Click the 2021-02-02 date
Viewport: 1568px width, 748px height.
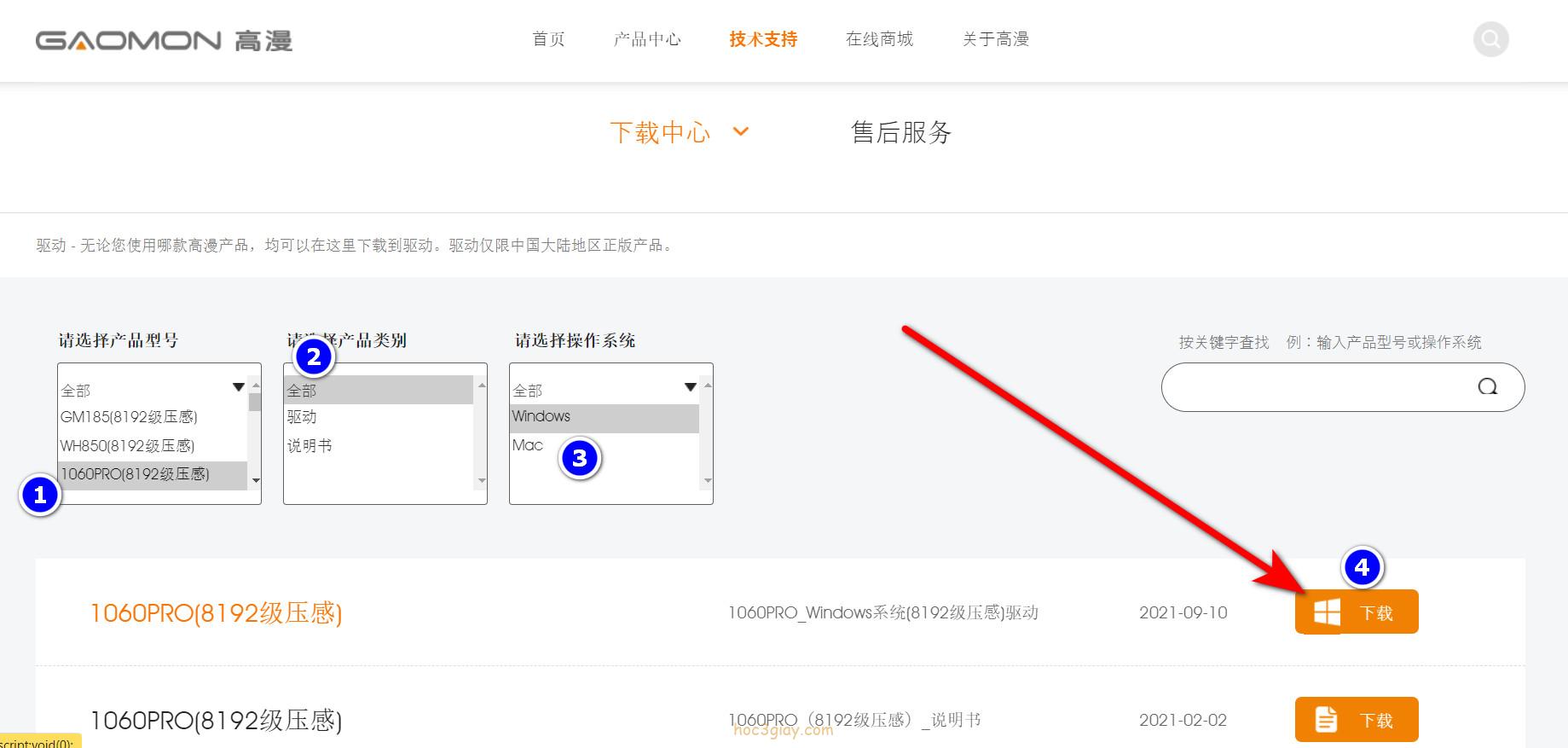(1183, 720)
